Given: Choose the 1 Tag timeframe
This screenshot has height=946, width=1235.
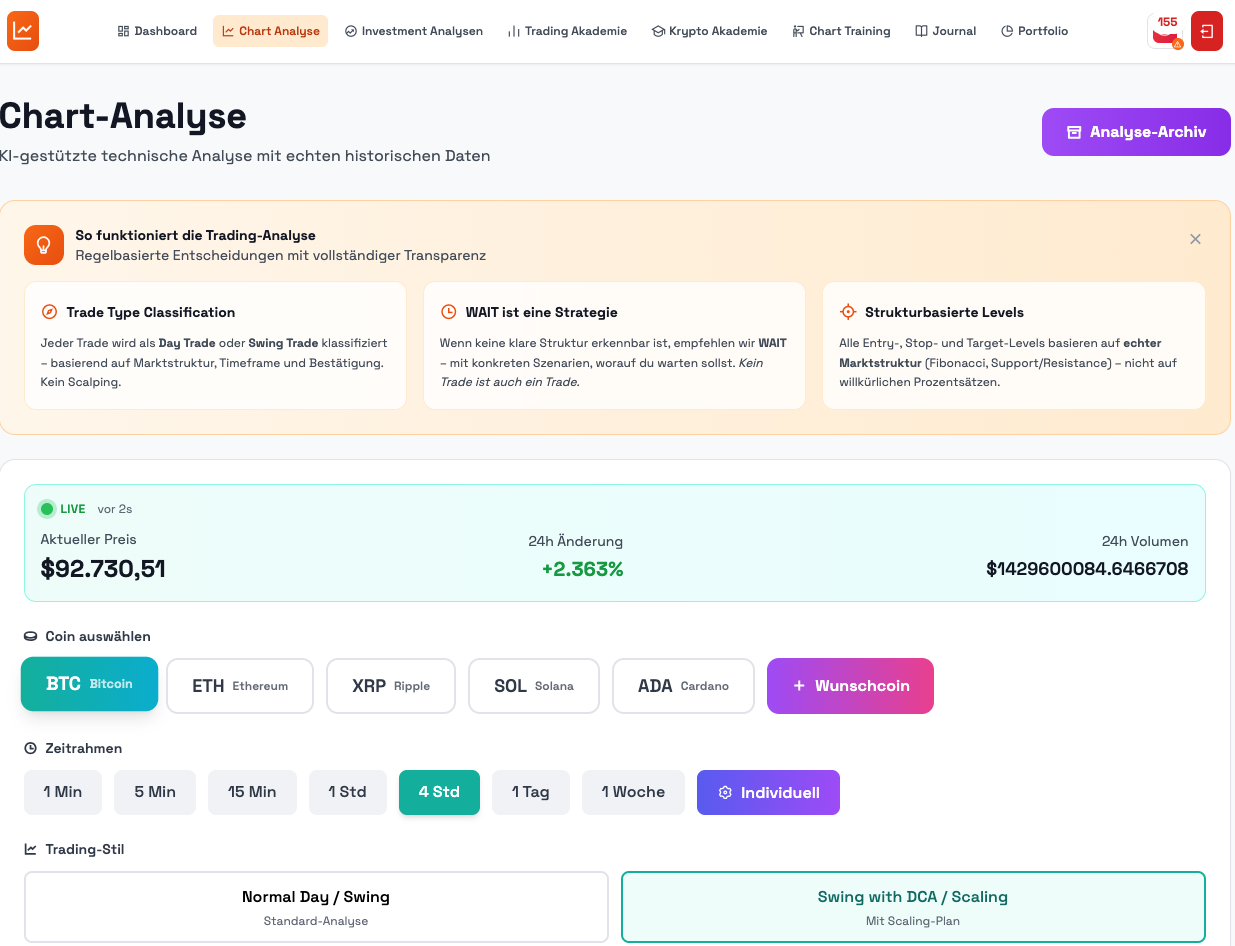Looking at the screenshot, I should point(530,792).
